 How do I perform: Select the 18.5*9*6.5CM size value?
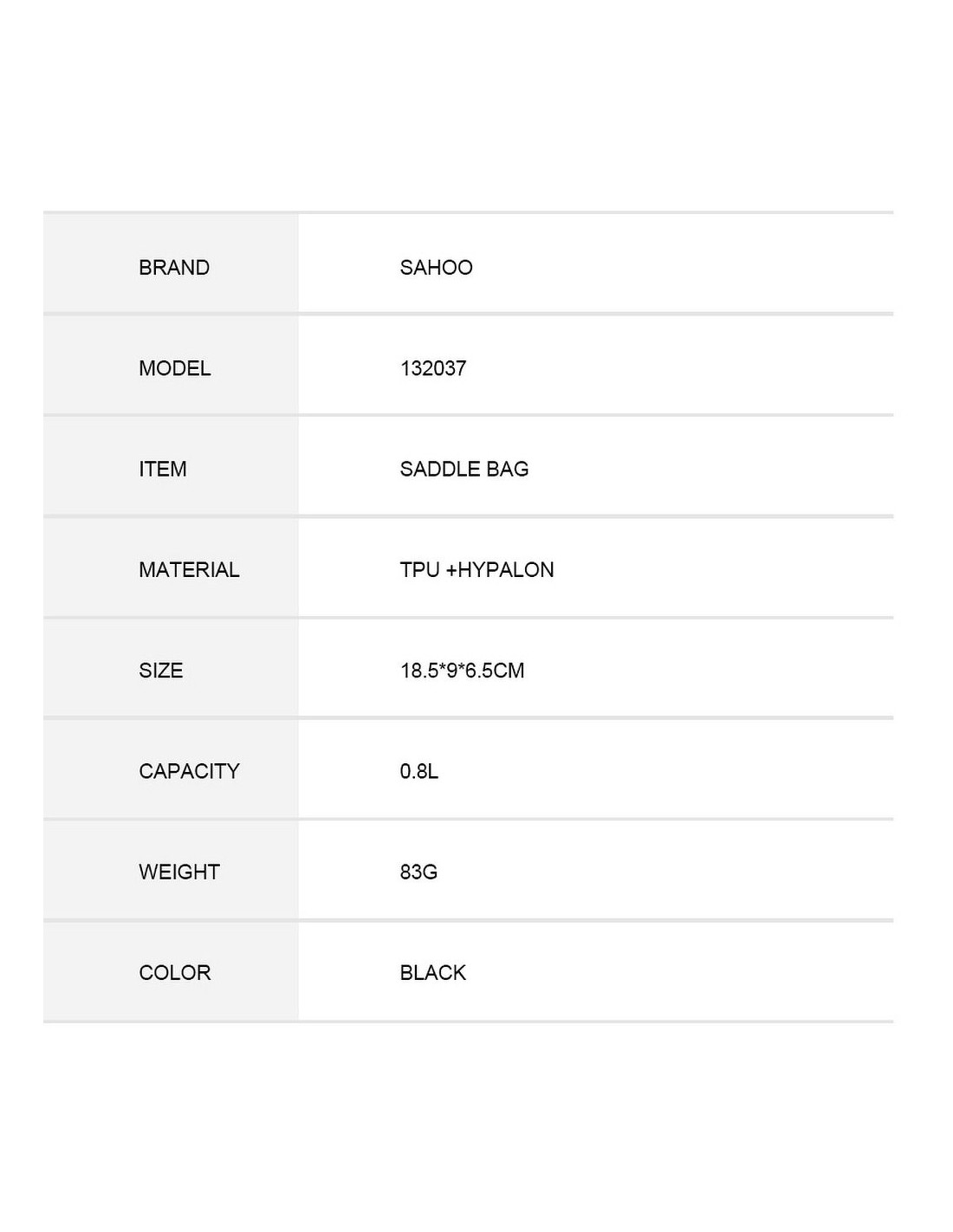coord(462,671)
